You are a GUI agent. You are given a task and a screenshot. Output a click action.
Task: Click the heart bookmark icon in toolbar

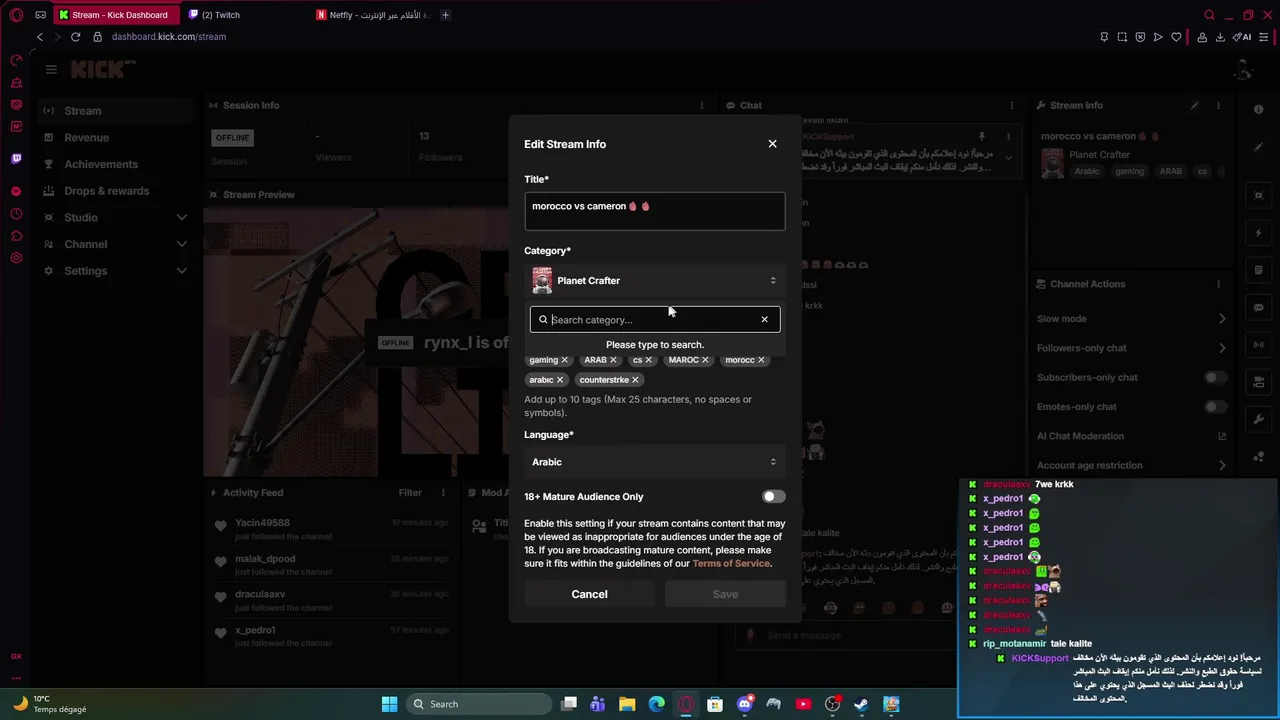1176,37
